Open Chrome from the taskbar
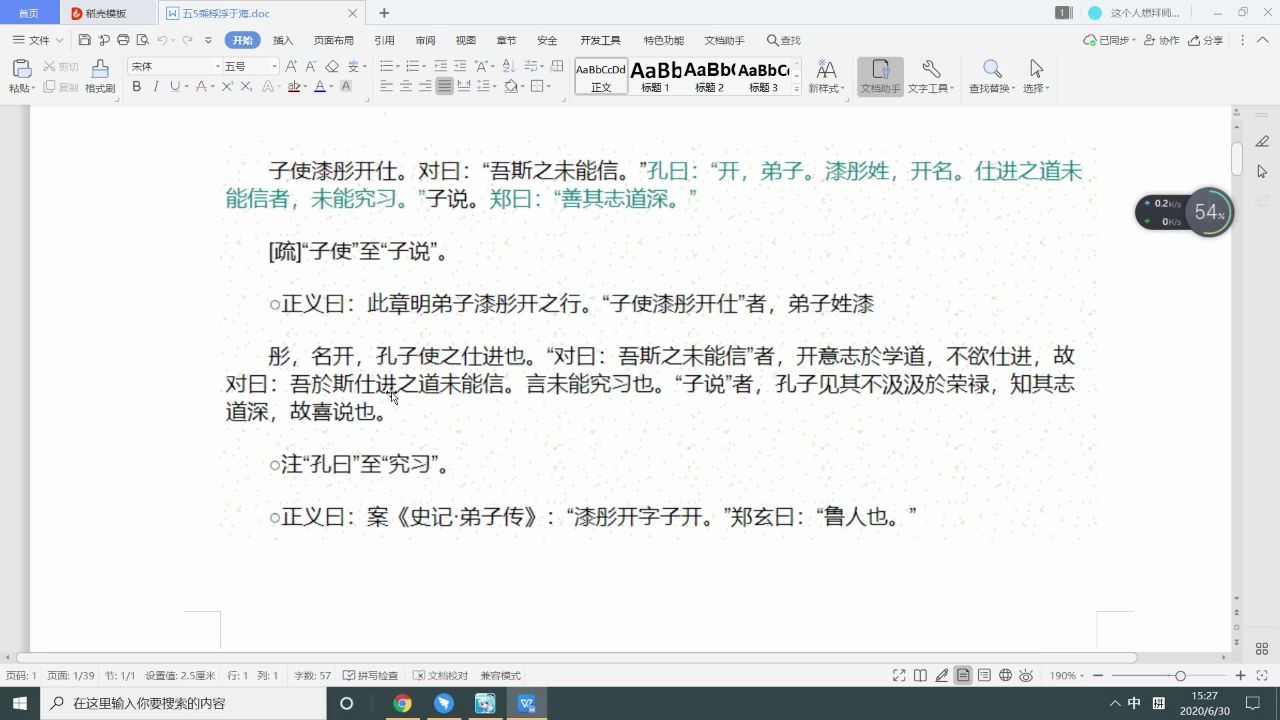1280x720 pixels. [402, 703]
